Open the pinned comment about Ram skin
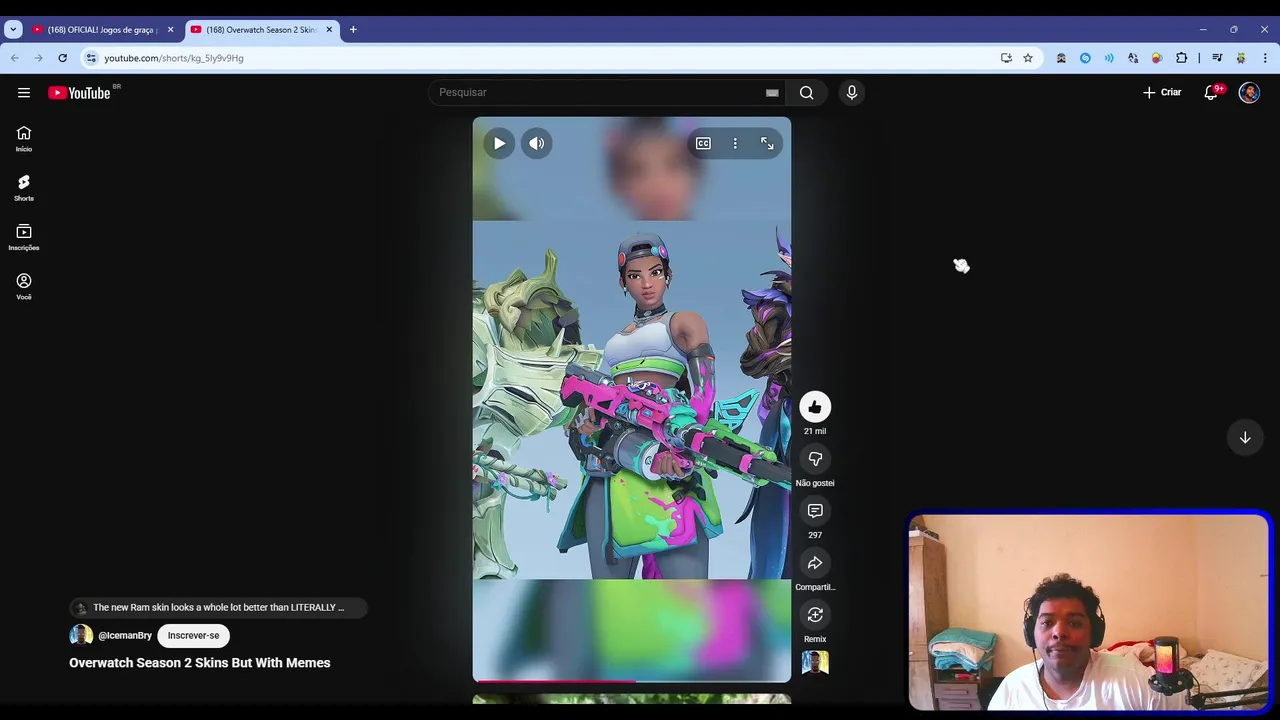The image size is (1280, 720). coord(218,607)
